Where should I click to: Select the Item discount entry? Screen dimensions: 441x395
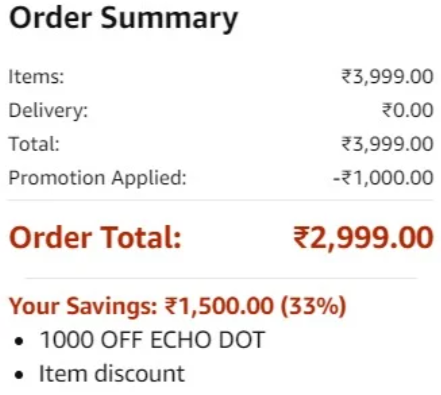[112, 373]
